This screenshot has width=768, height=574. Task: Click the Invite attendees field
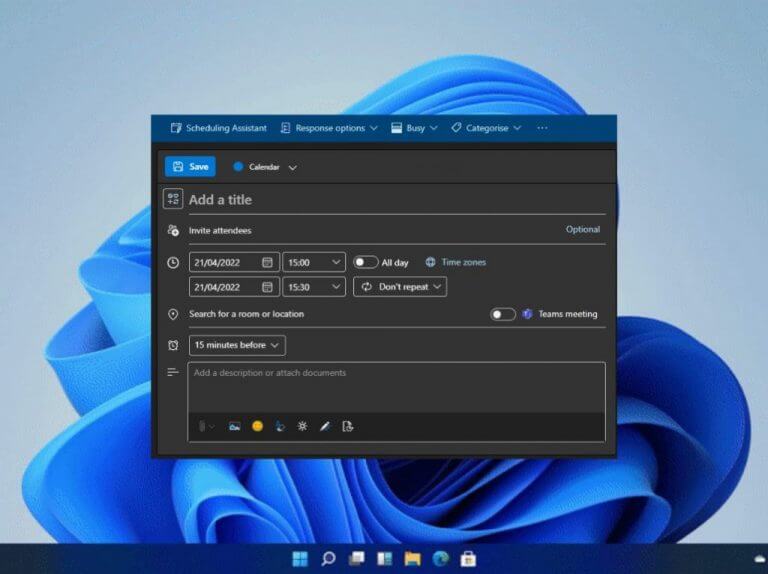click(372, 230)
